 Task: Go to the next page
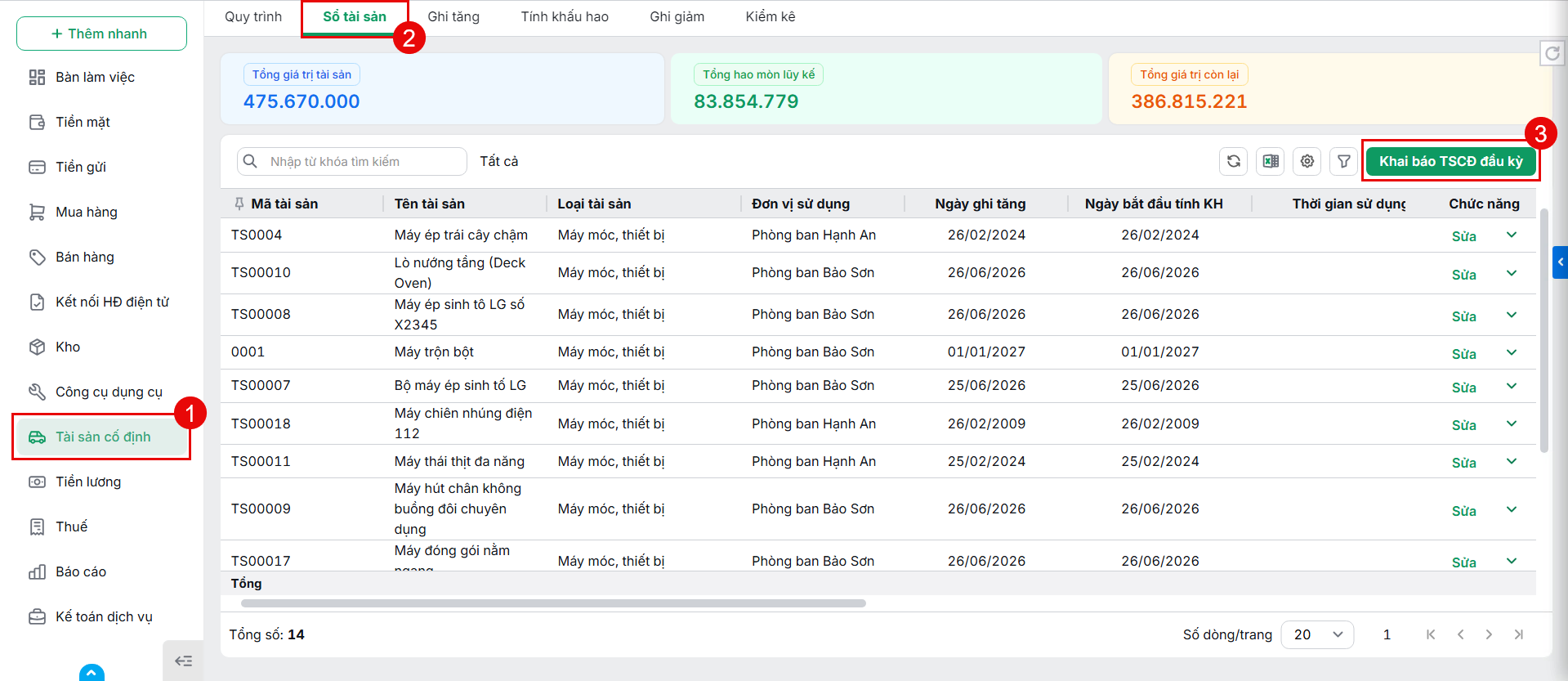(1489, 634)
